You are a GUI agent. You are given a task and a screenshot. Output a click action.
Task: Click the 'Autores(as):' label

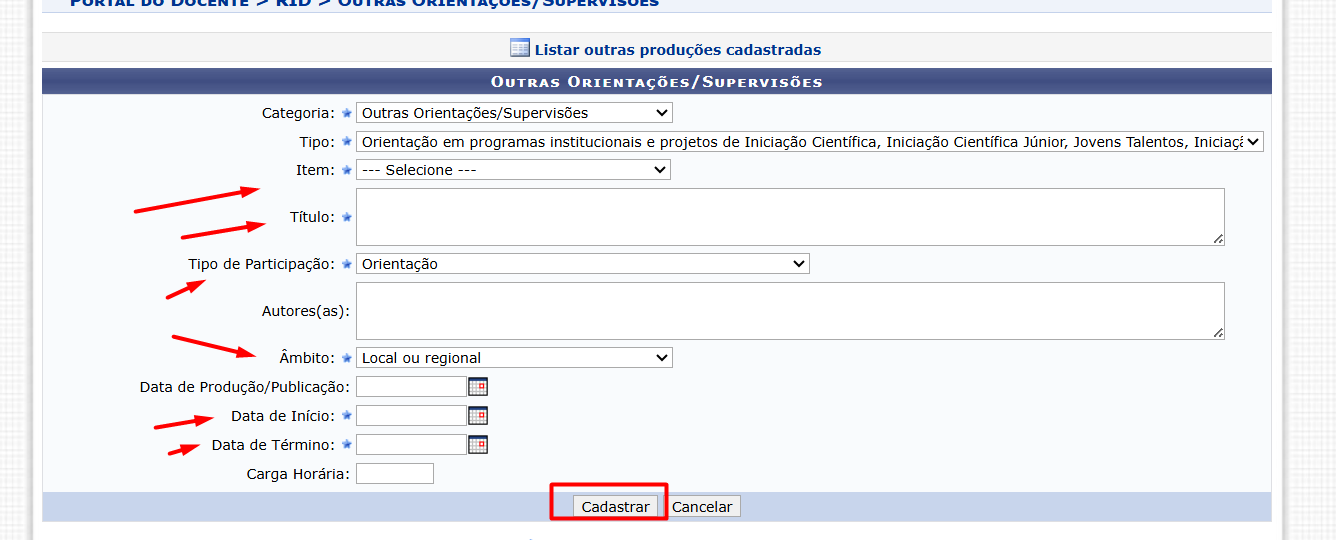(305, 311)
